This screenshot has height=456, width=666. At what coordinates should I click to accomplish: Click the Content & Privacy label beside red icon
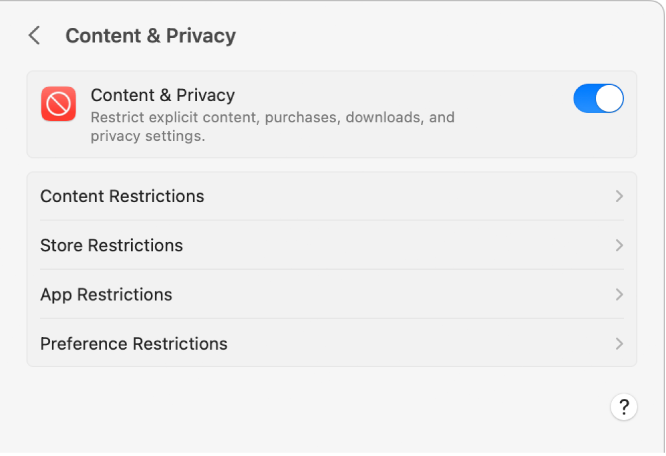coord(162,95)
